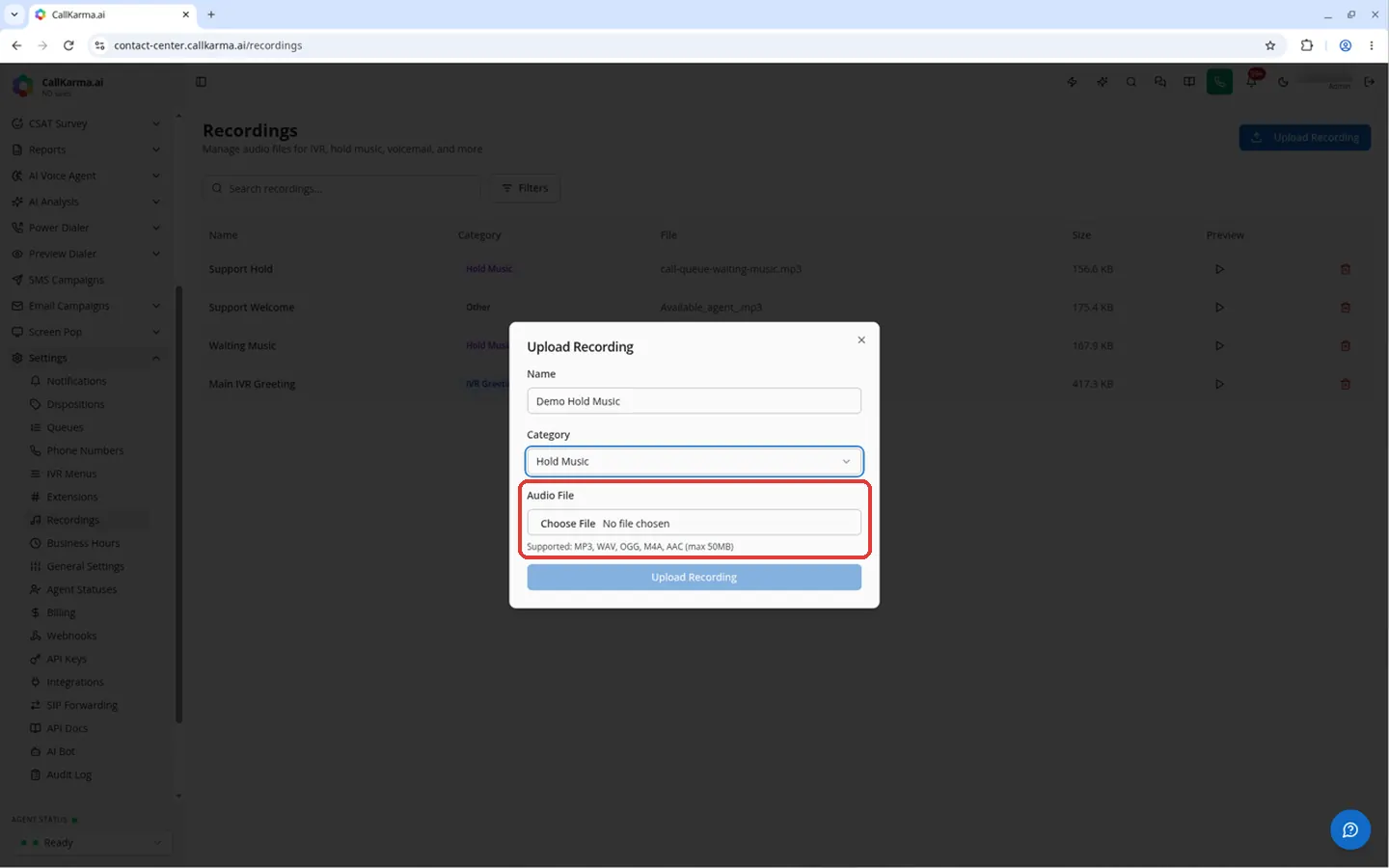
Task: Play preview of Waiting Music recording
Action: click(x=1219, y=345)
